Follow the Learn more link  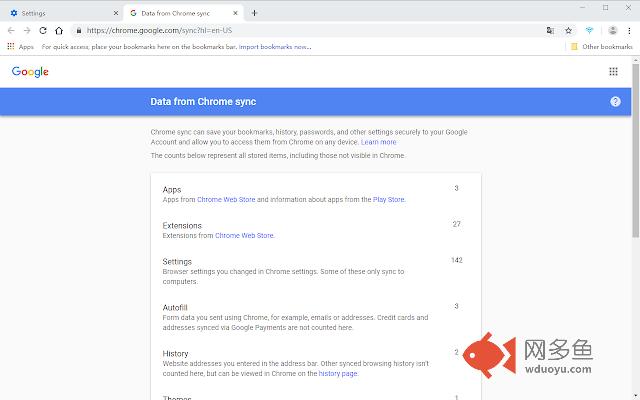pyautogui.click(x=378, y=142)
